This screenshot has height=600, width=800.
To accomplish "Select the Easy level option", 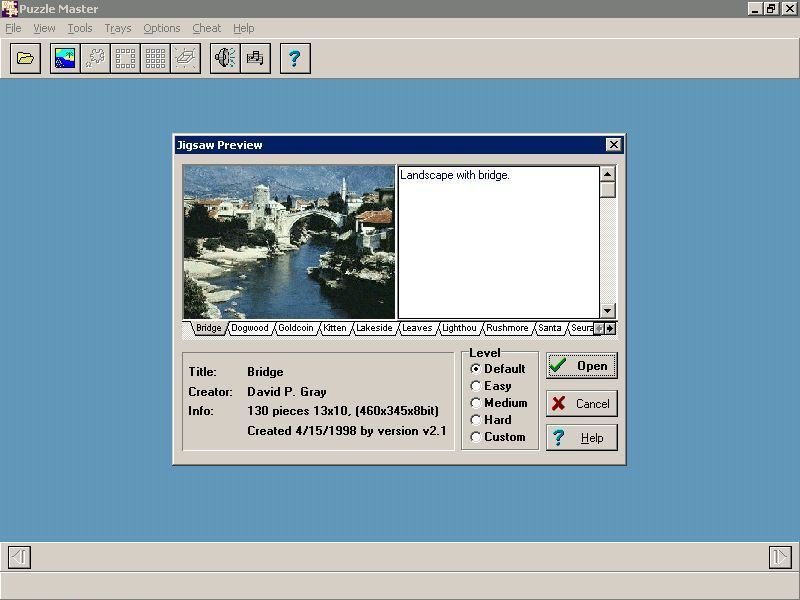I will 475,386.
